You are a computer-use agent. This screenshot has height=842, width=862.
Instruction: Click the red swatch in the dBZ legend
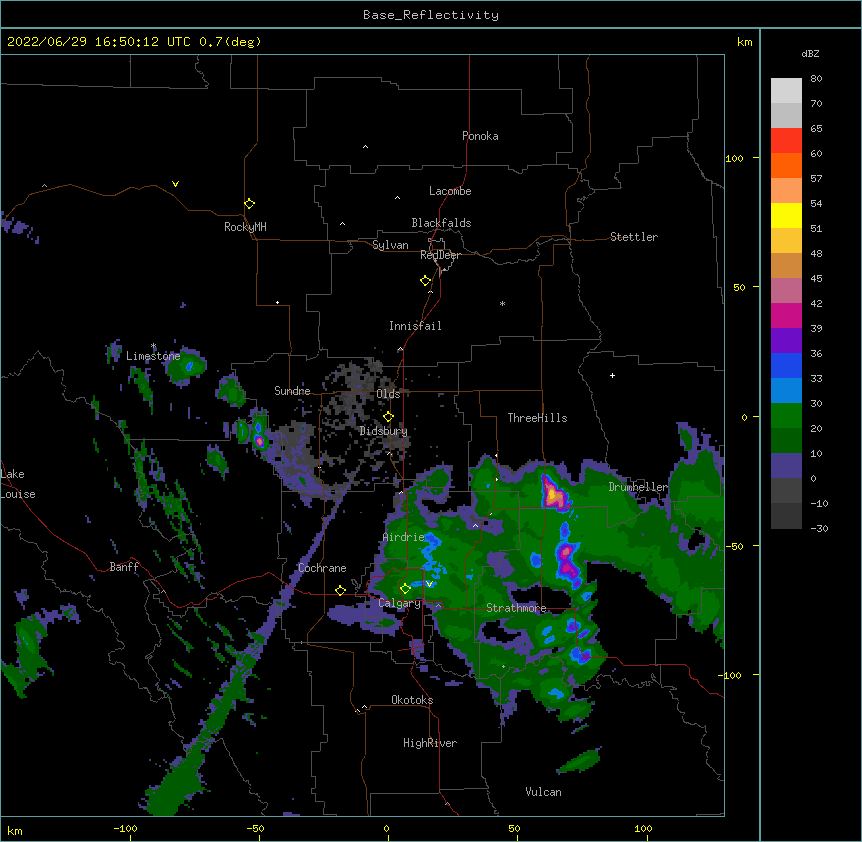point(786,140)
